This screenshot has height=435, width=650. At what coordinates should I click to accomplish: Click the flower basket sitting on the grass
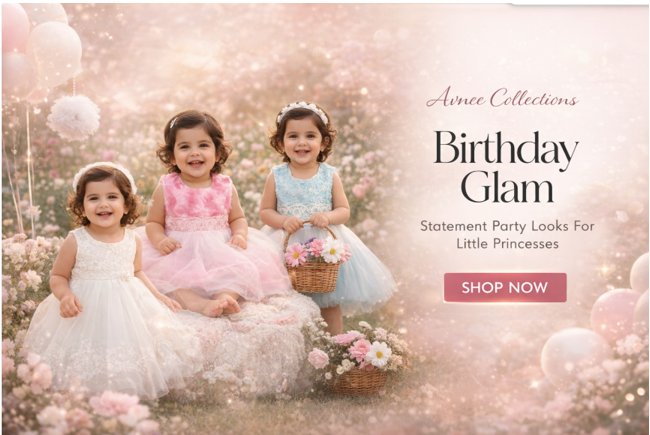pyautogui.click(x=360, y=361)
